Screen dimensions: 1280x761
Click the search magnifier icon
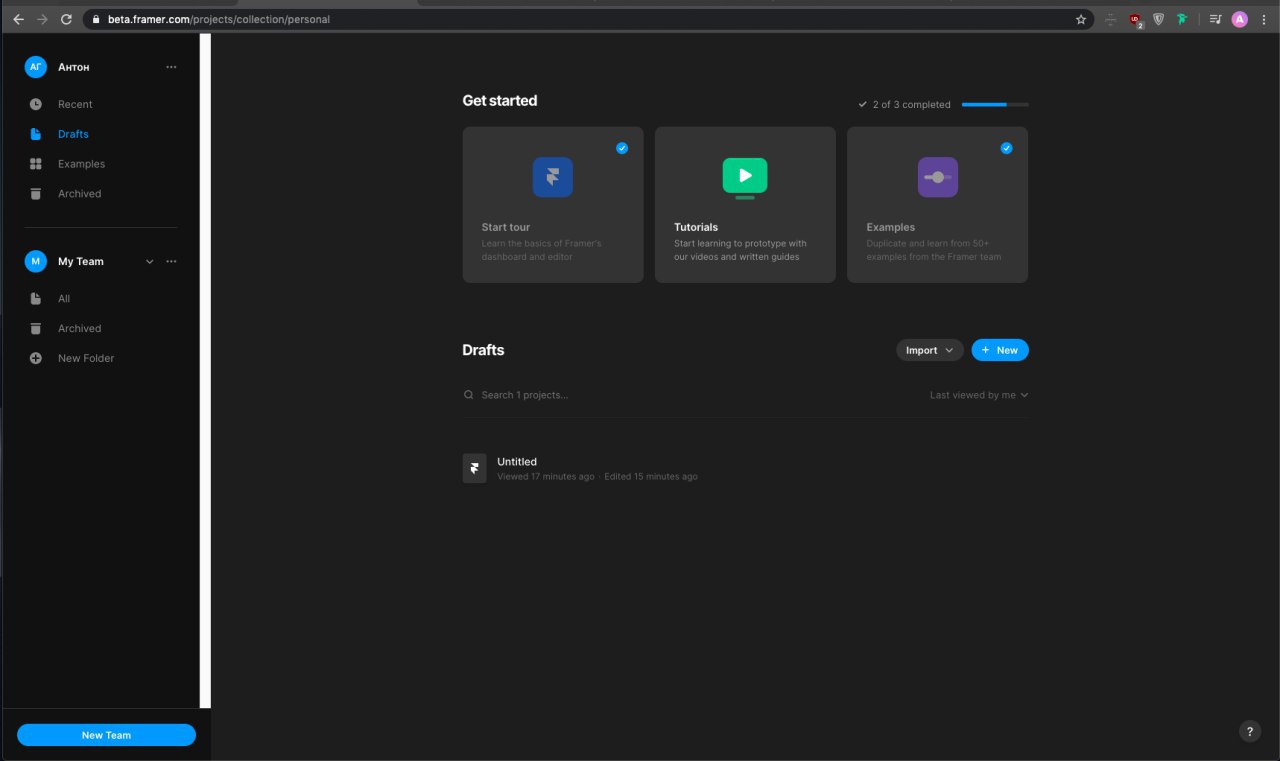click(468, 395)
